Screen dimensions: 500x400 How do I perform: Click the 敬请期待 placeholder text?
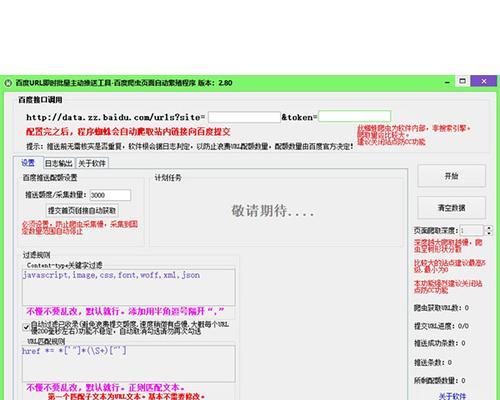point(273,211)
